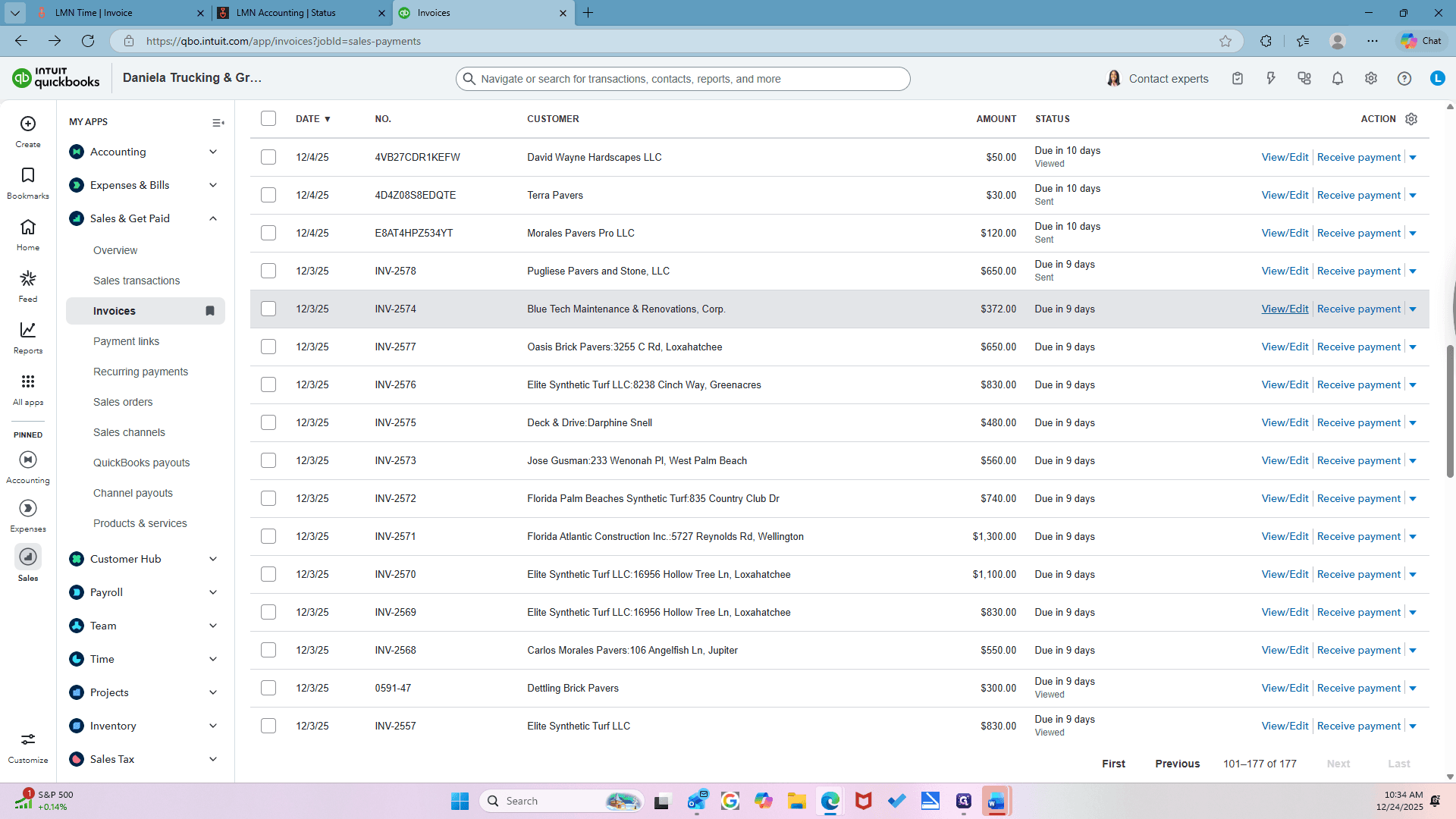The image size is (1456, 819).
Task: Check the box for invoice INV-2578
Action: click(x=268, y=271)
